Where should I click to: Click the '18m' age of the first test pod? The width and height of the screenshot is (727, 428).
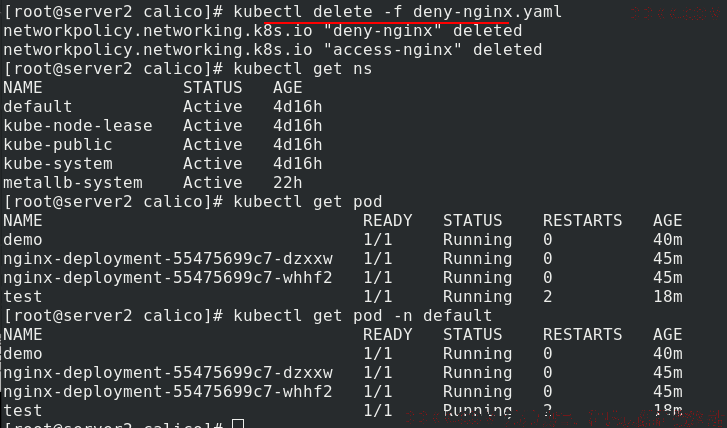click(668, 297)
